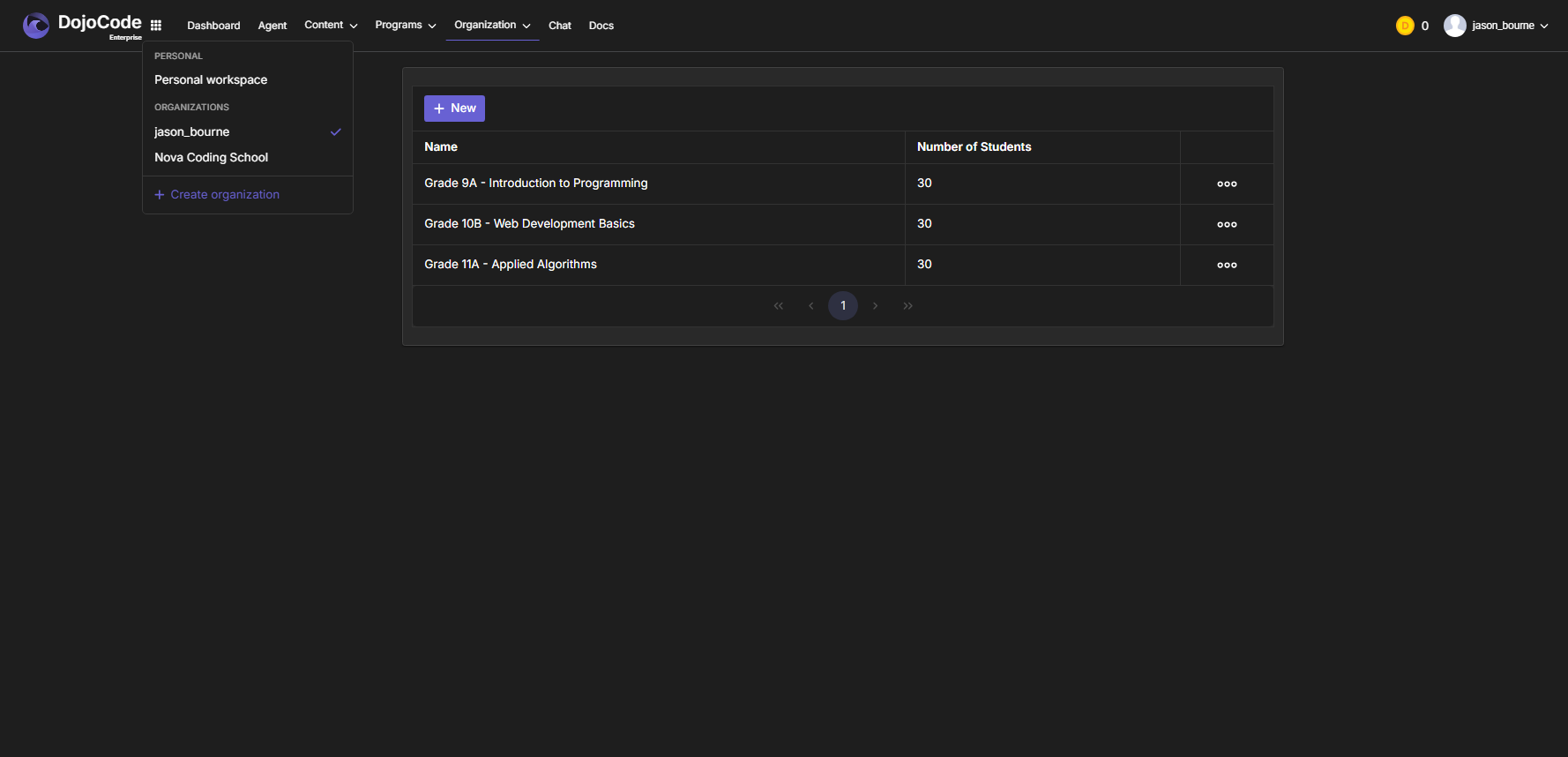Open the Dashboard nav item

click(213, 26)
